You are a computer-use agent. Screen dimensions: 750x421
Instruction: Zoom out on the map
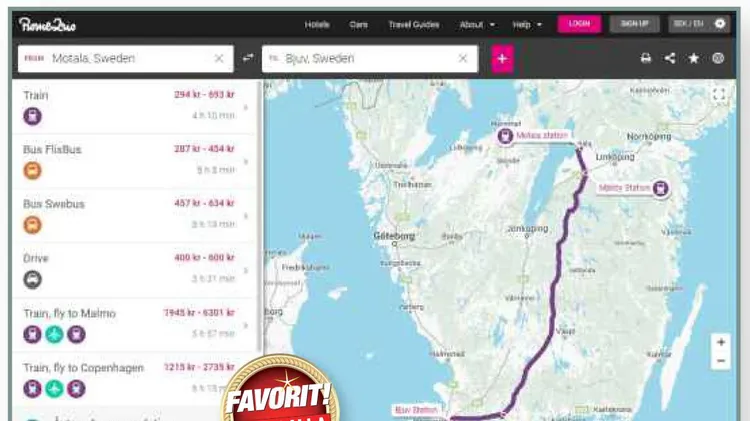[x=721, y=361]
